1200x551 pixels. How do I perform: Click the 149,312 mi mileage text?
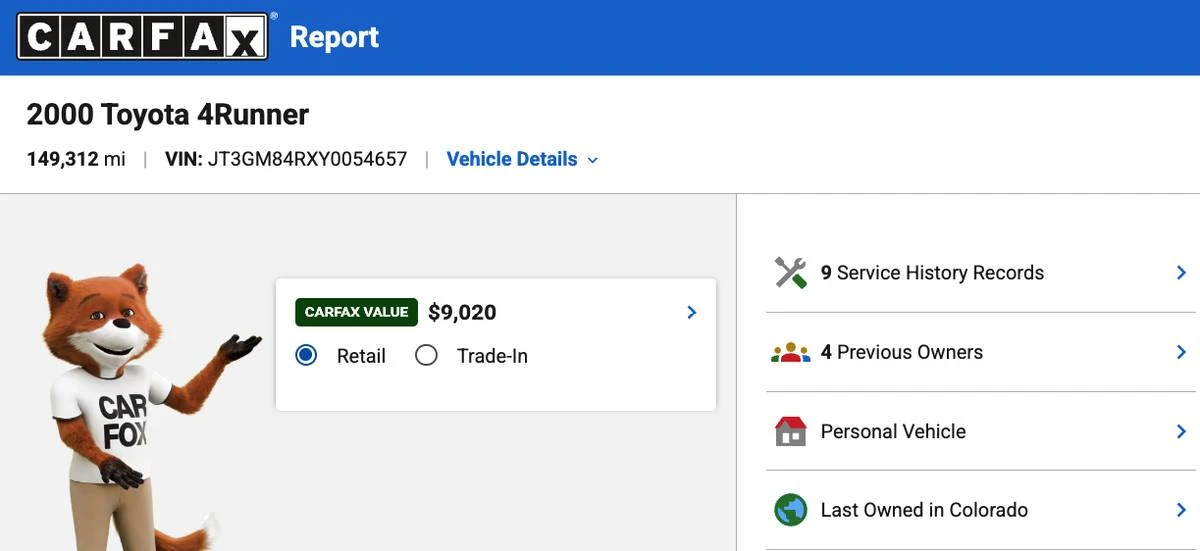(76, 159)
